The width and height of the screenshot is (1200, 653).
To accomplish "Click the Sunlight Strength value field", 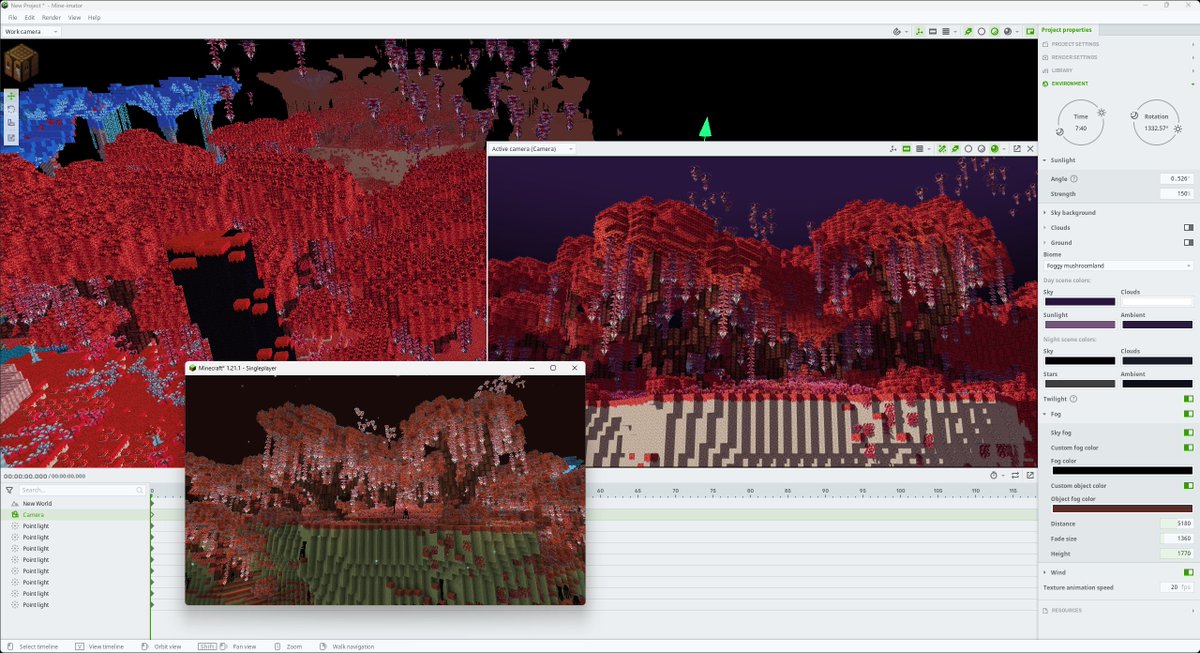I will pyautogui.click(x=1177, y=194).
